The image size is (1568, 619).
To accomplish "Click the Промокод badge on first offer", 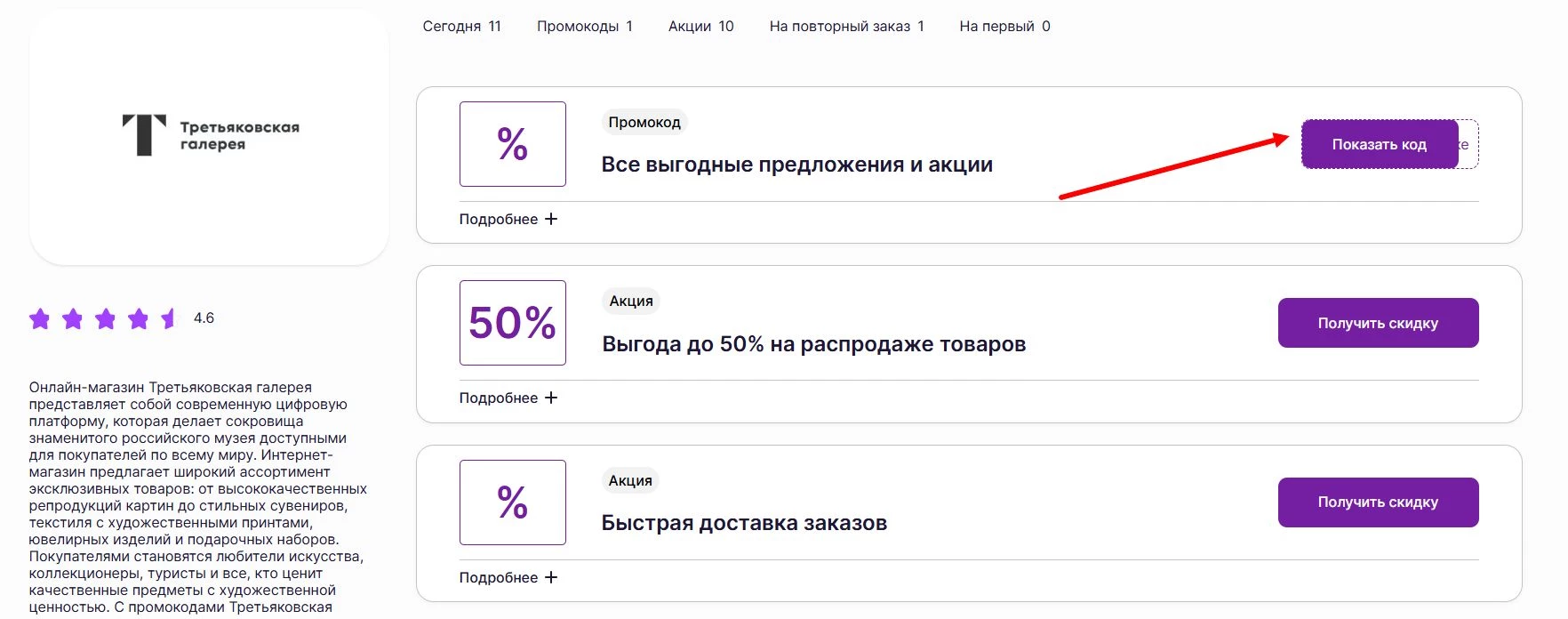I will point(644,121).
